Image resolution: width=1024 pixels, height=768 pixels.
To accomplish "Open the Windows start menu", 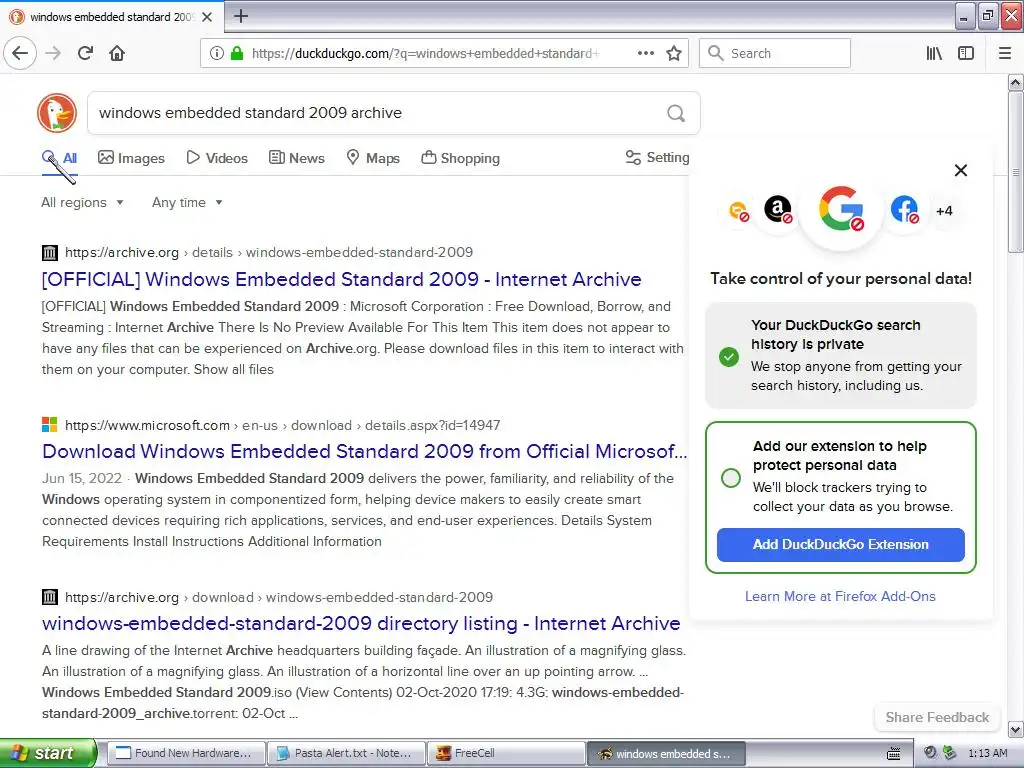I will [x=48, y=754].
